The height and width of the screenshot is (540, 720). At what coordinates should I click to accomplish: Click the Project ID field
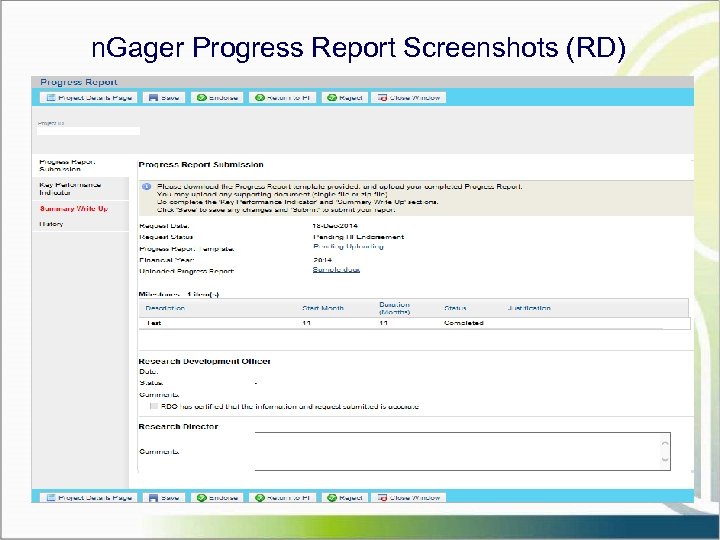click(88, 131)
